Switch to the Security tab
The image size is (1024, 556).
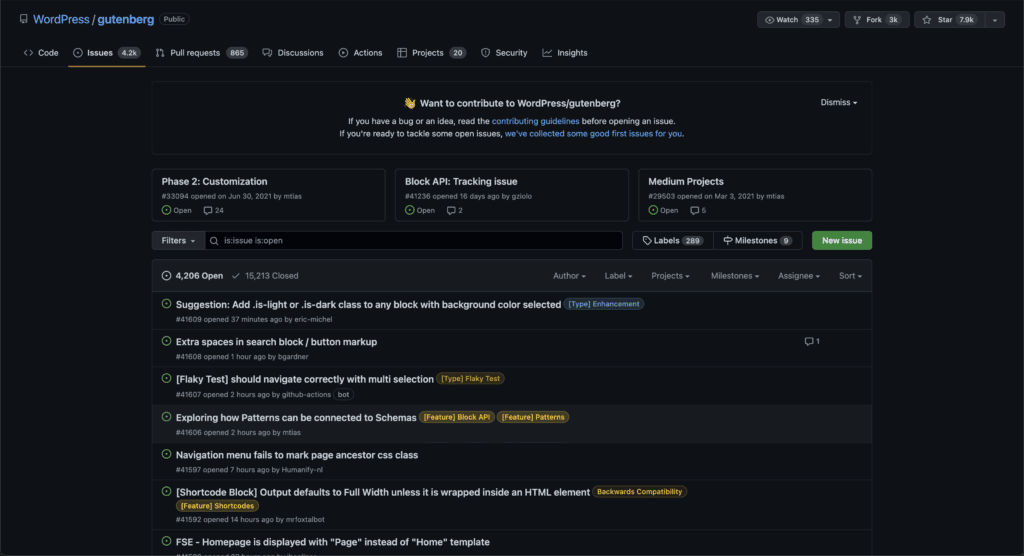pos(504,53)
